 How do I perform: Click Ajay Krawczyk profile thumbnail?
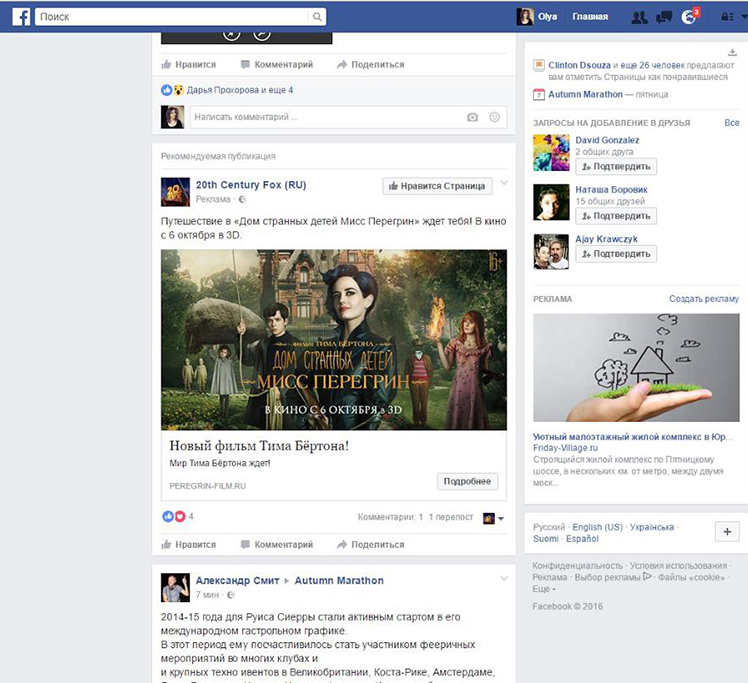[x=551, y=251]
